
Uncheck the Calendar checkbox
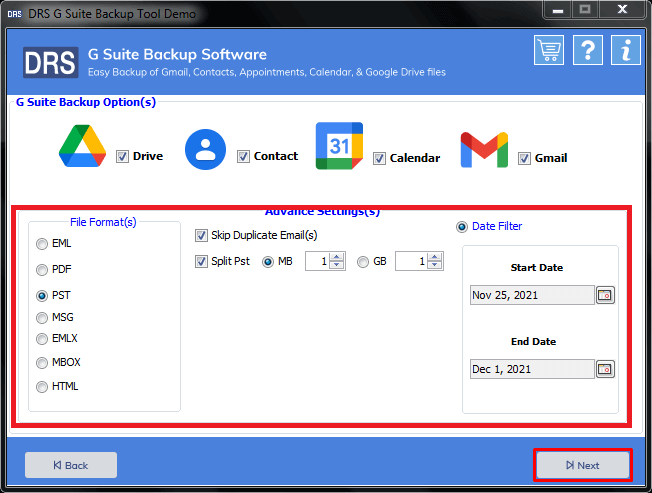click(x=379, y=158)
